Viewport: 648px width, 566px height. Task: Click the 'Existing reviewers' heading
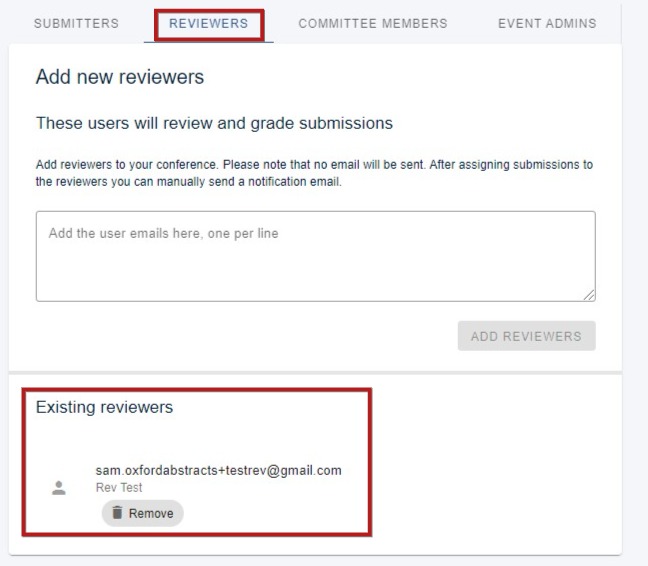(105, 407)
